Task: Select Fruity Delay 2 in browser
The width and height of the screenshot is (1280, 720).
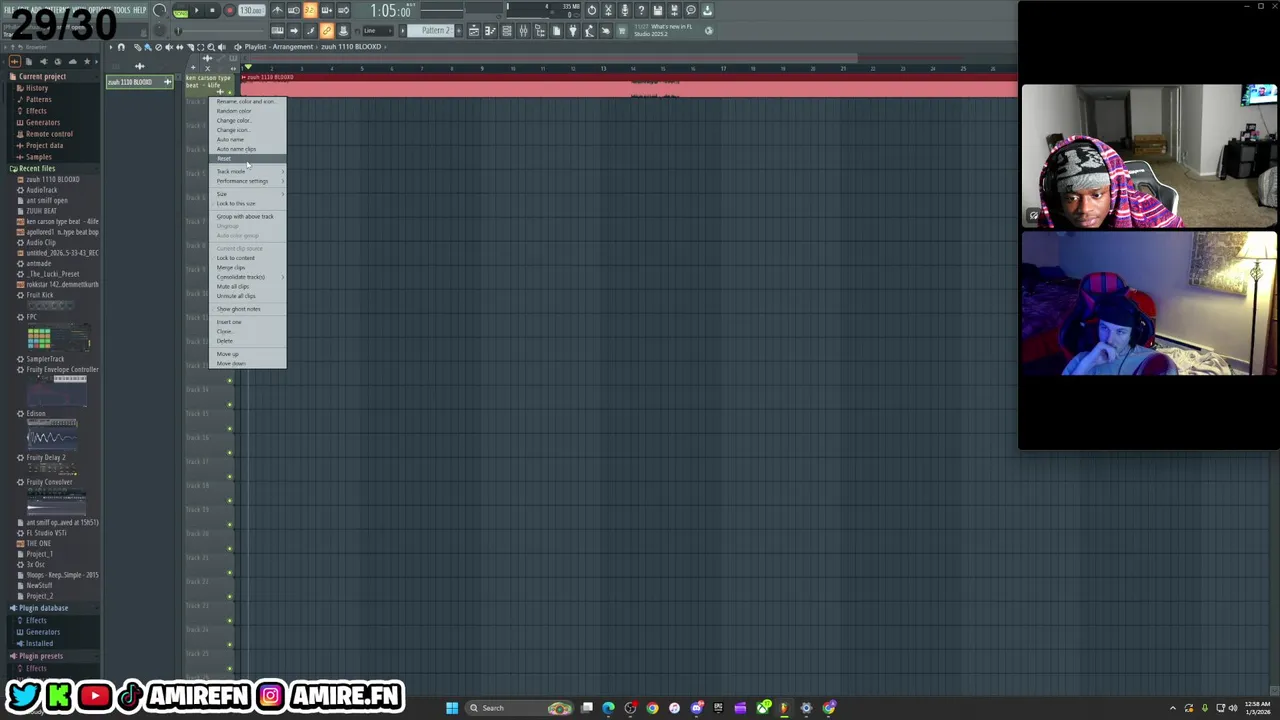Action: pos(45,458)
